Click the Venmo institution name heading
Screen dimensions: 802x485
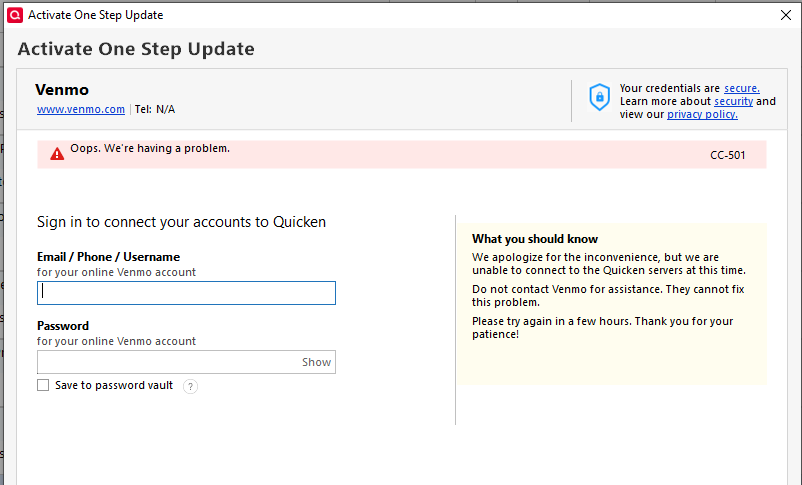click(62, 90)
